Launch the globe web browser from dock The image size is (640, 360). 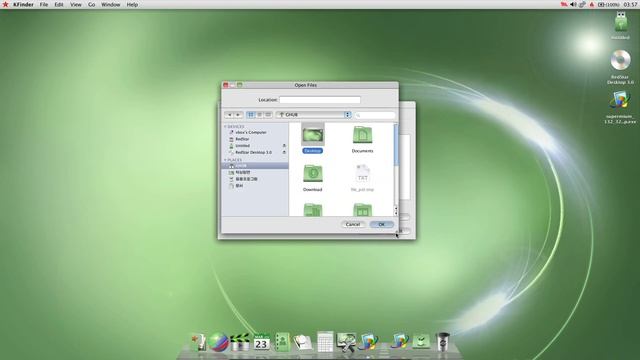pyautogui.click(x=219, y=342)
